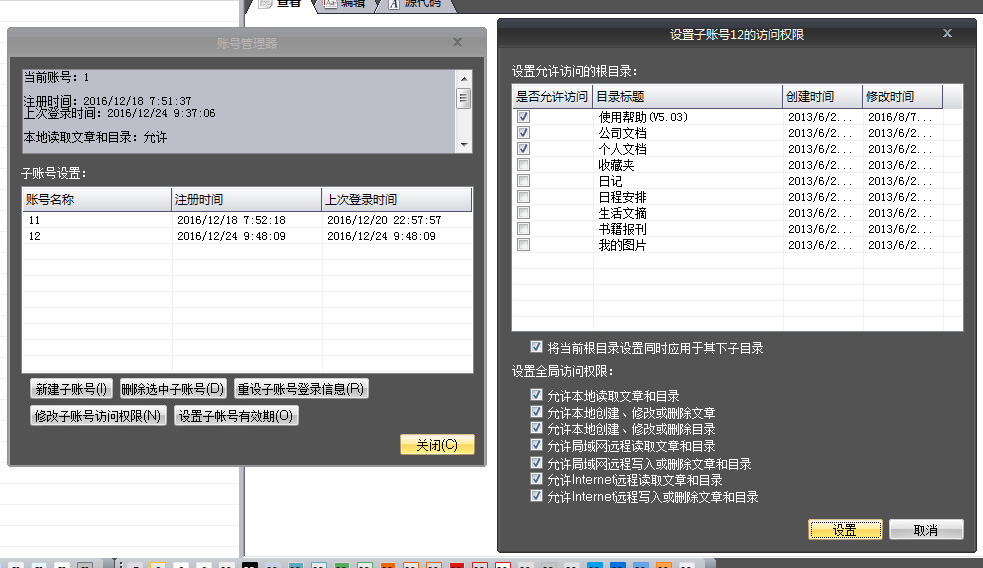Open 设置子账号有效期(O)
The image size is (983, 568).
236,416
